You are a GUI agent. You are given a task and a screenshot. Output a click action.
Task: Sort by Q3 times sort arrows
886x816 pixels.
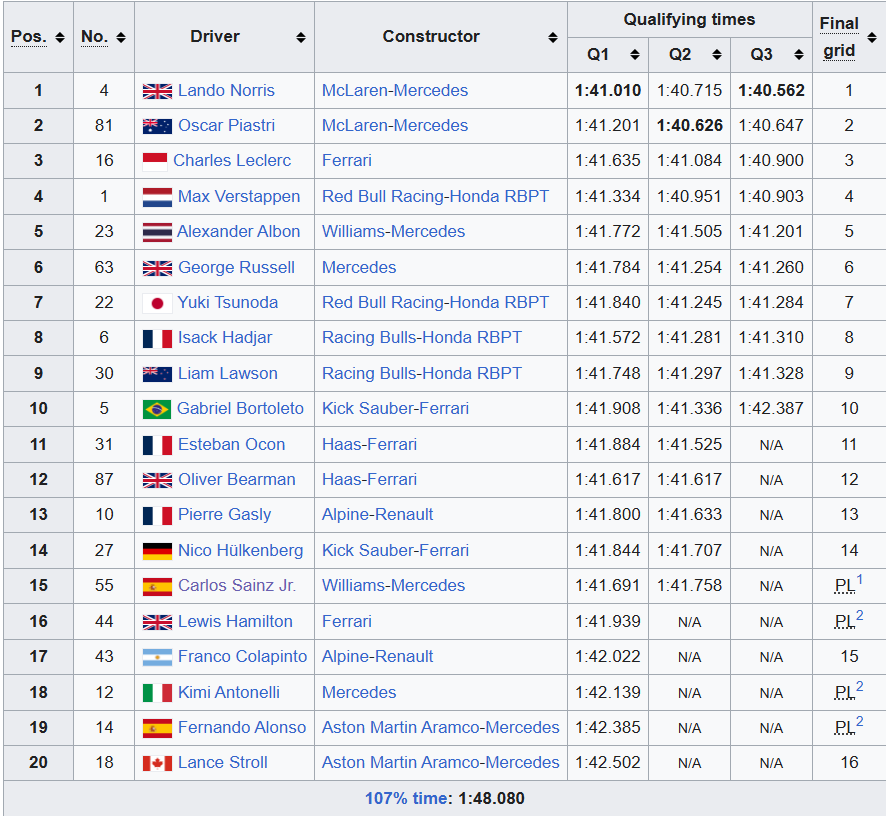(x=799, y=54)
